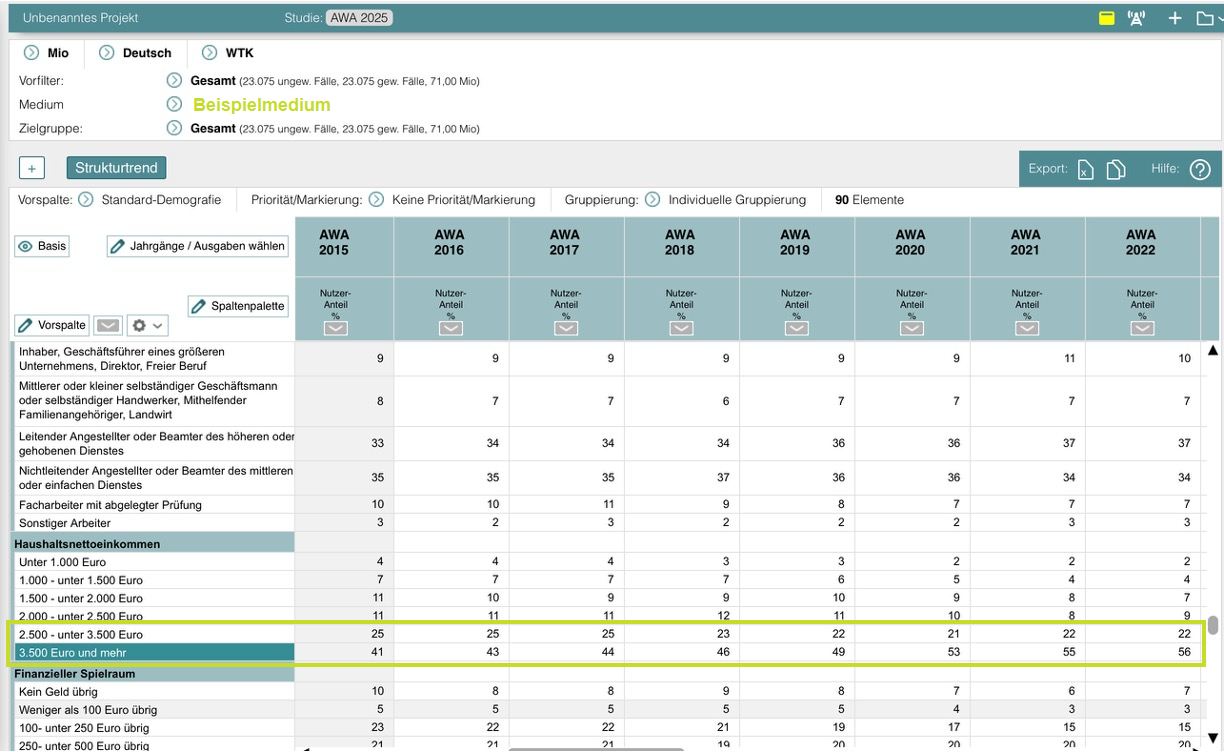Screen dimensions: 1224x752
Task: Toggle Basis visibility with eye button
Action: click(x=41, y=246)
